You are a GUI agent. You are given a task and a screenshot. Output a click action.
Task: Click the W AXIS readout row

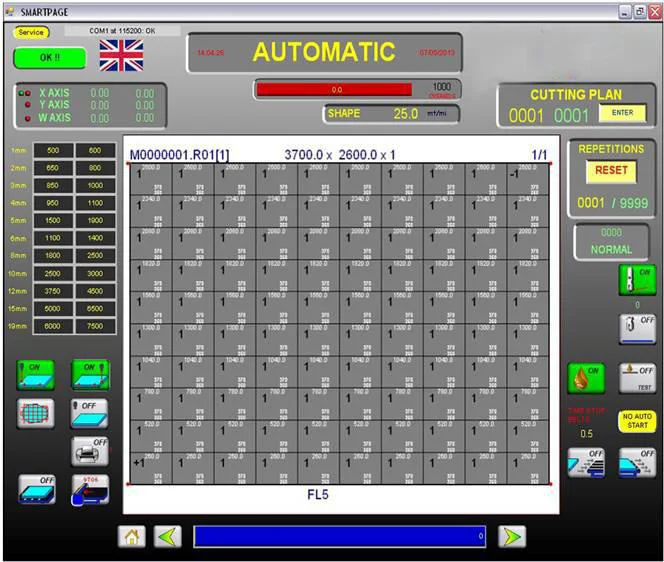[89, 118]
